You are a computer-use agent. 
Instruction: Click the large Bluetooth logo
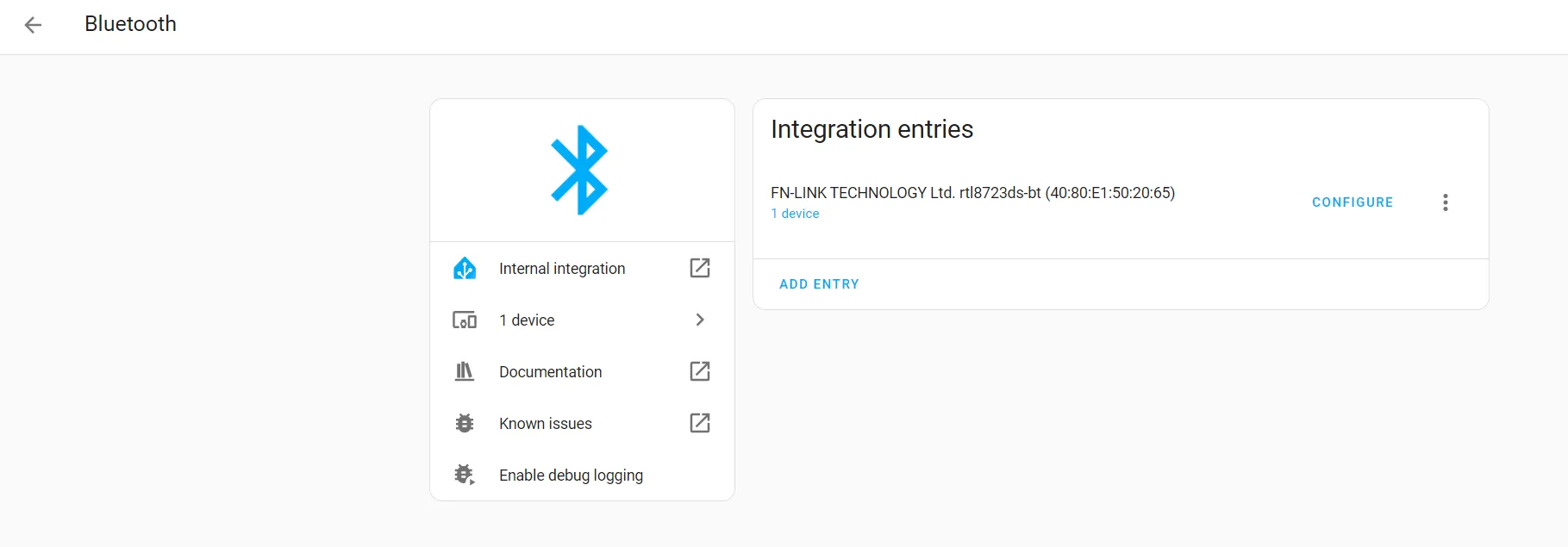579,170
